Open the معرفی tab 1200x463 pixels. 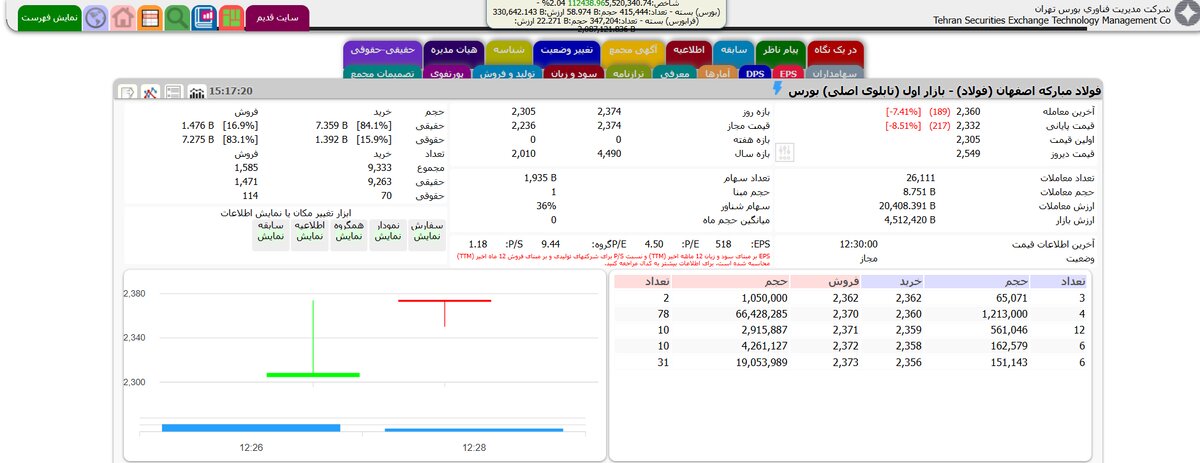point(676,72)
